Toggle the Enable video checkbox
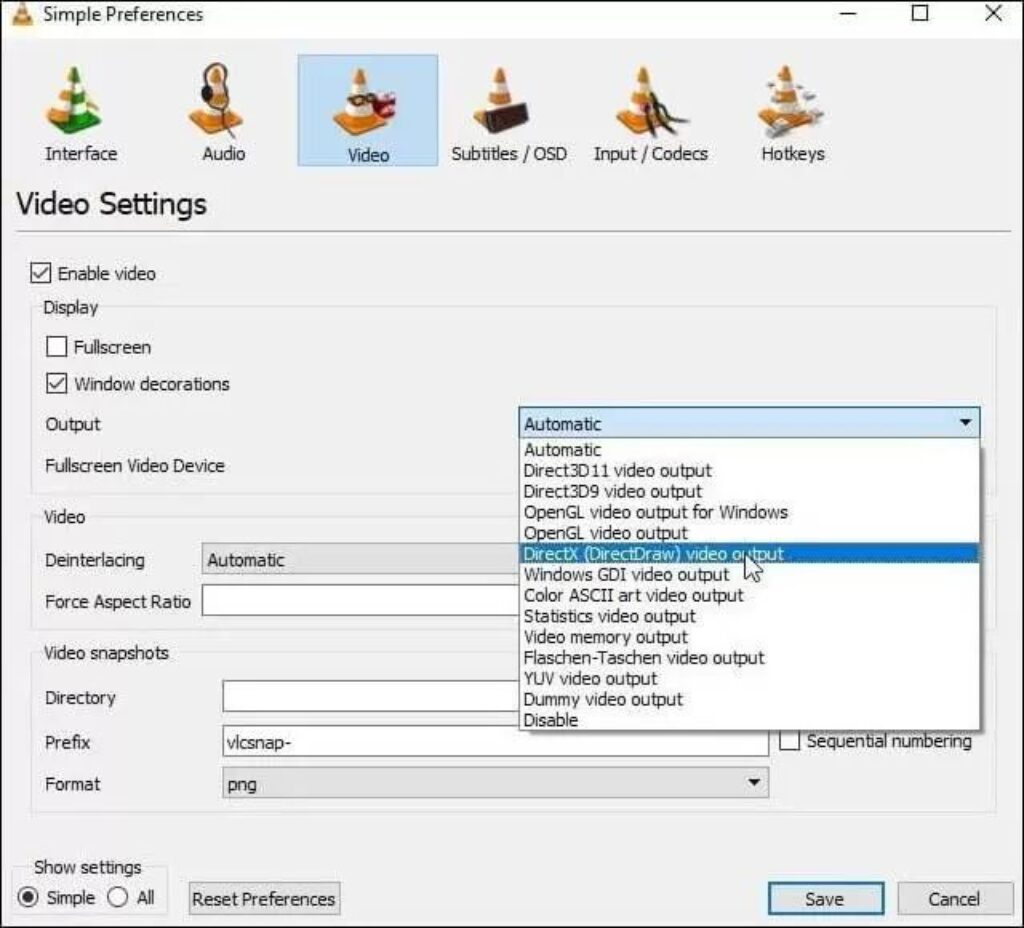This screenshot has width=1024, height=928. click(40, 273)
